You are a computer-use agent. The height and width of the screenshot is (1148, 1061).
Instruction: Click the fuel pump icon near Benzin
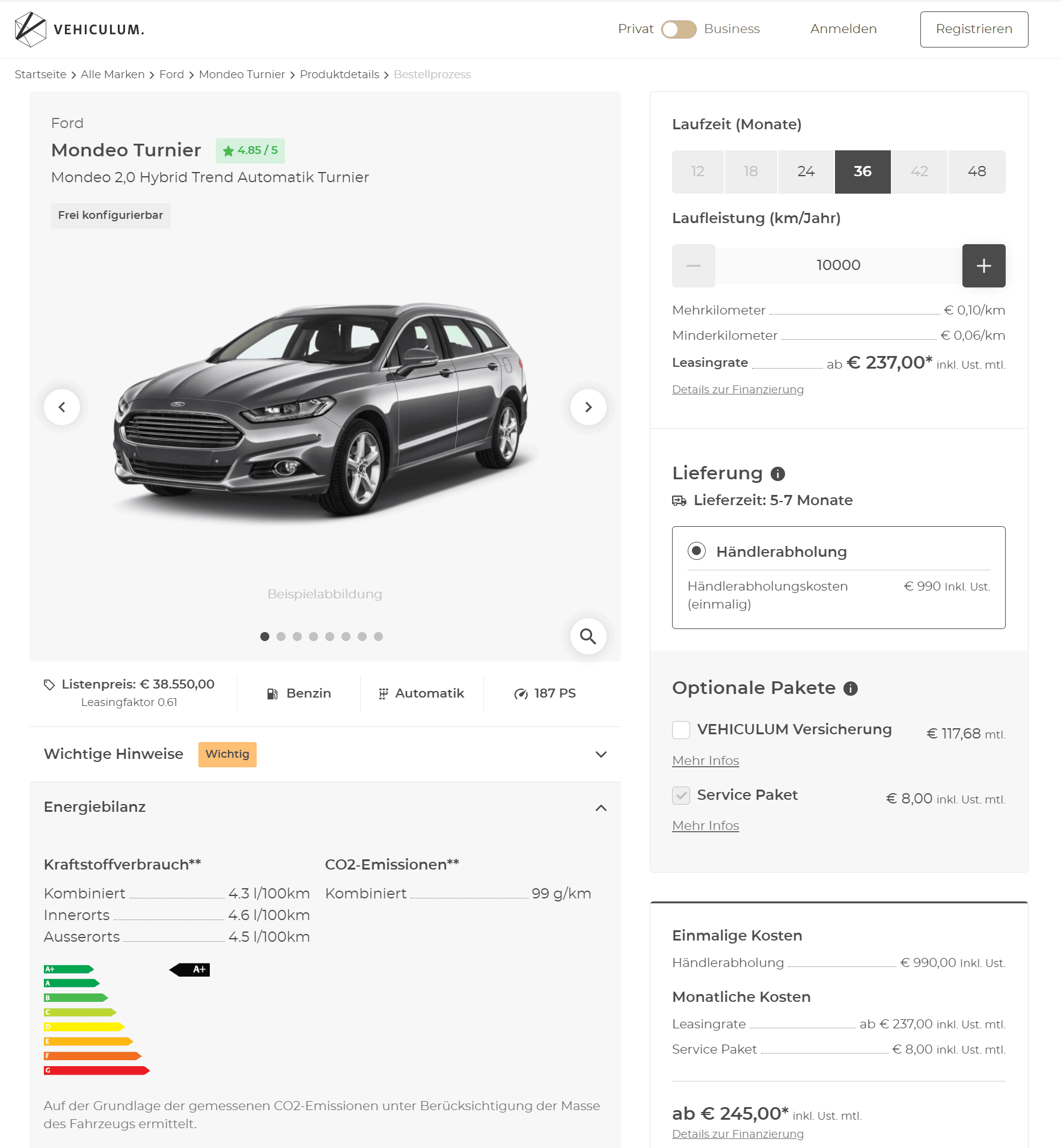tap(272, 694)
